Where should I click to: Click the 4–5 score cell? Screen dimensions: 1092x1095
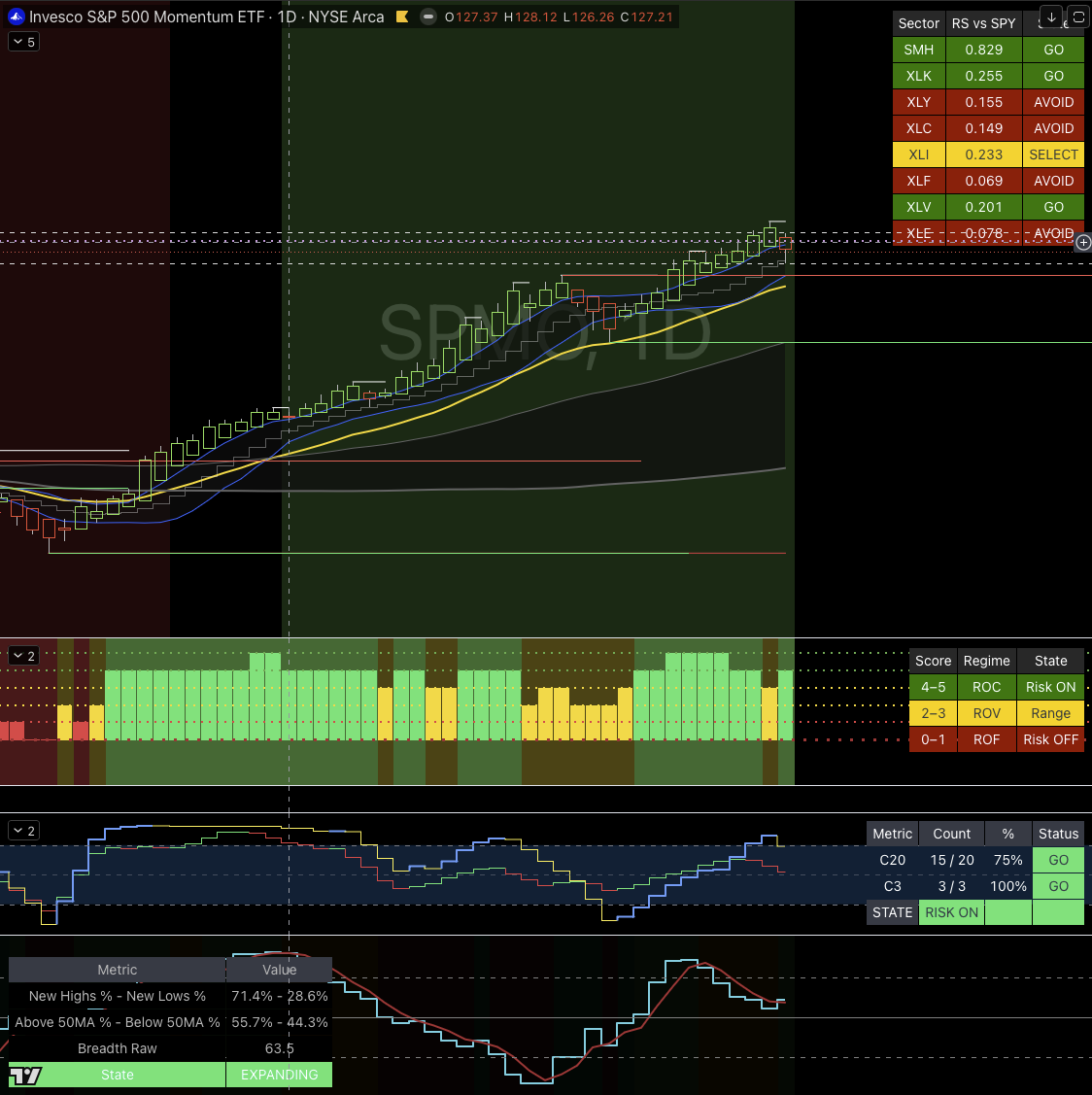(933, 687)
